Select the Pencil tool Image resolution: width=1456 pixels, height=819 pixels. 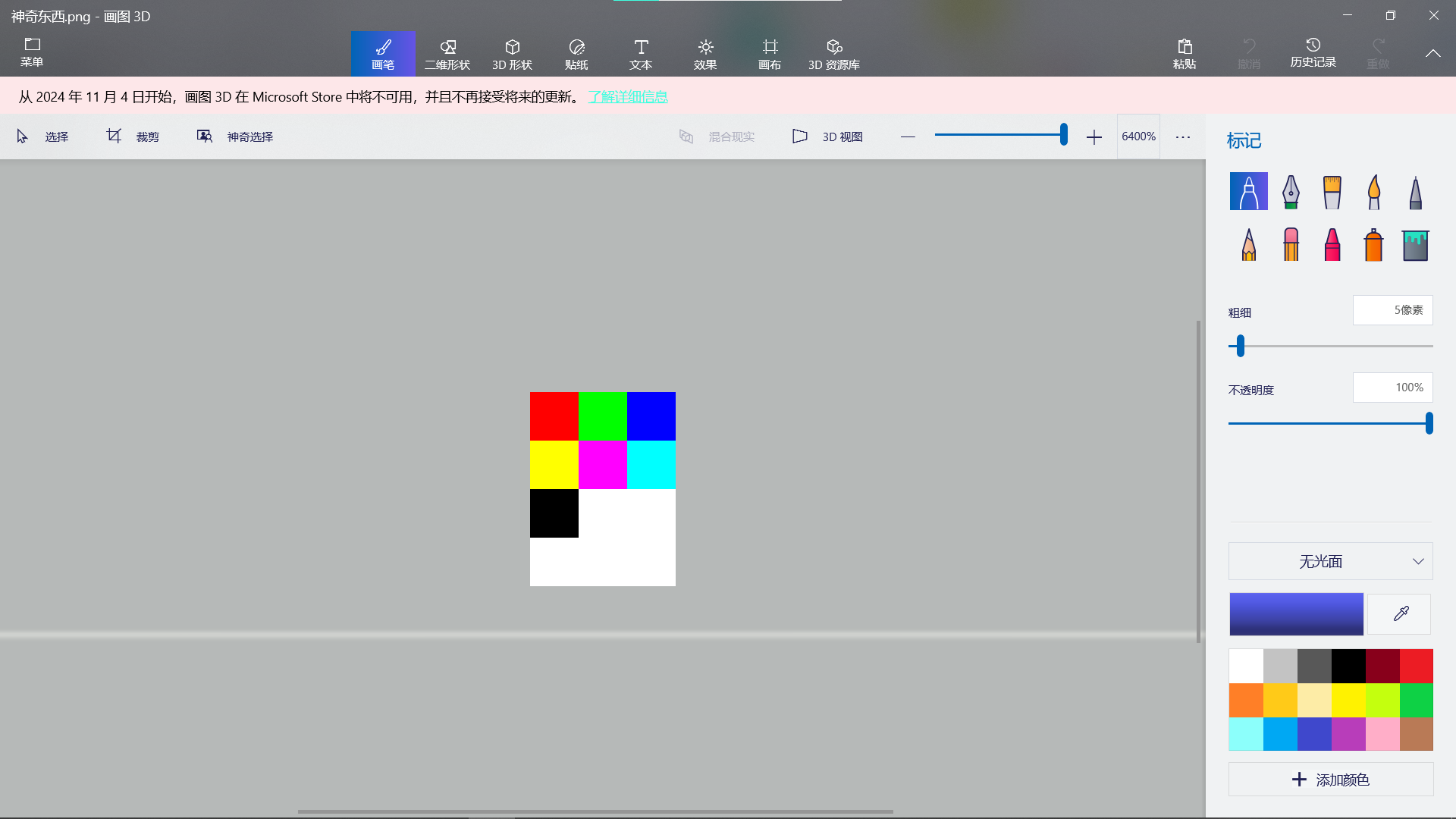pyautogui.click(x=1249, y=245)
